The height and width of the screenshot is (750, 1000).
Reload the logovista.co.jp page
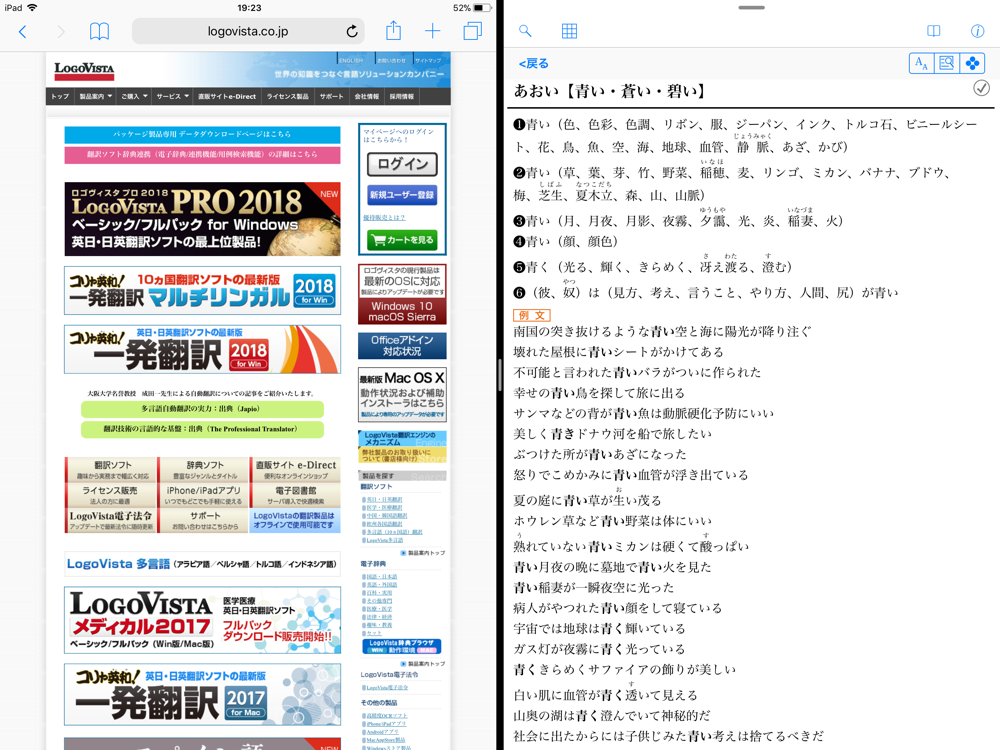tap(352, 31)
